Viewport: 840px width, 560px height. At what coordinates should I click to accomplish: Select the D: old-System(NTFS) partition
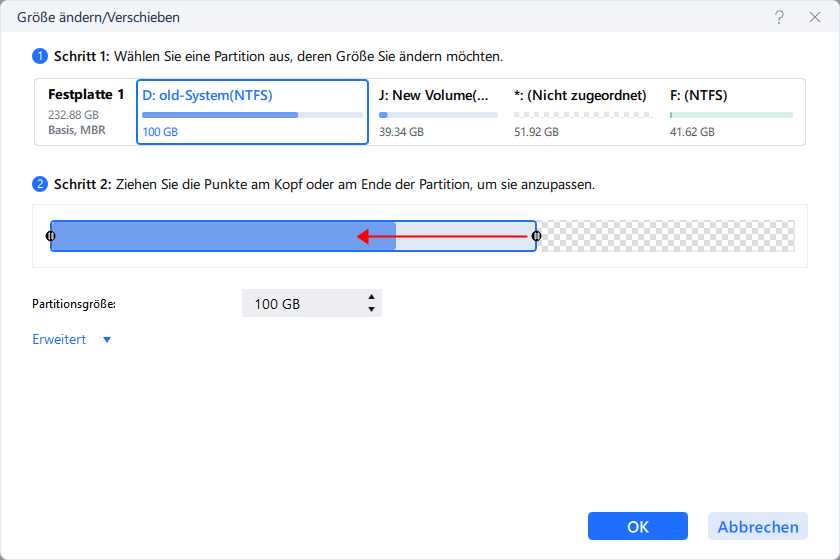[252, 112]
